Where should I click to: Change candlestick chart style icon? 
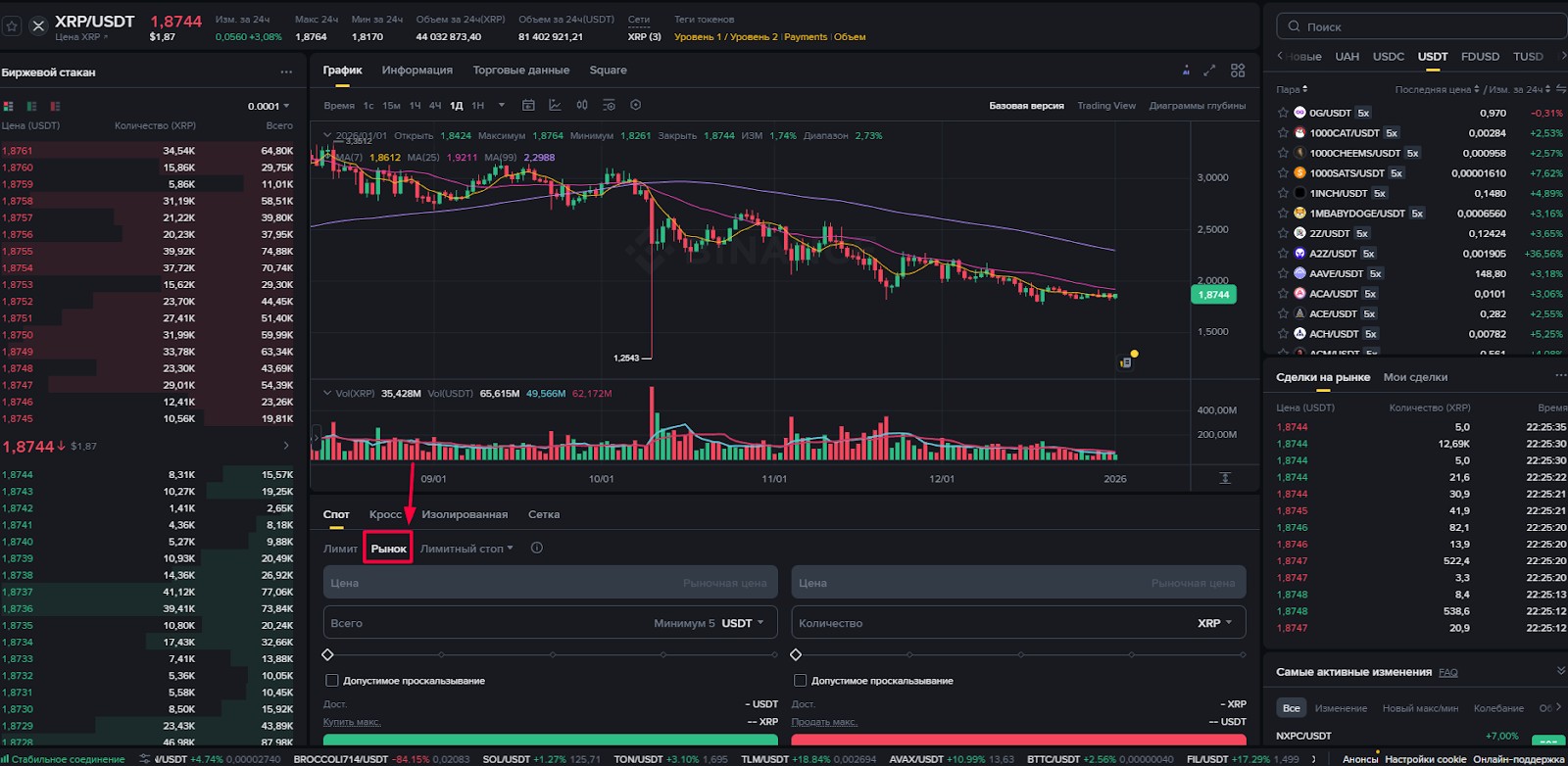(582, 105)
